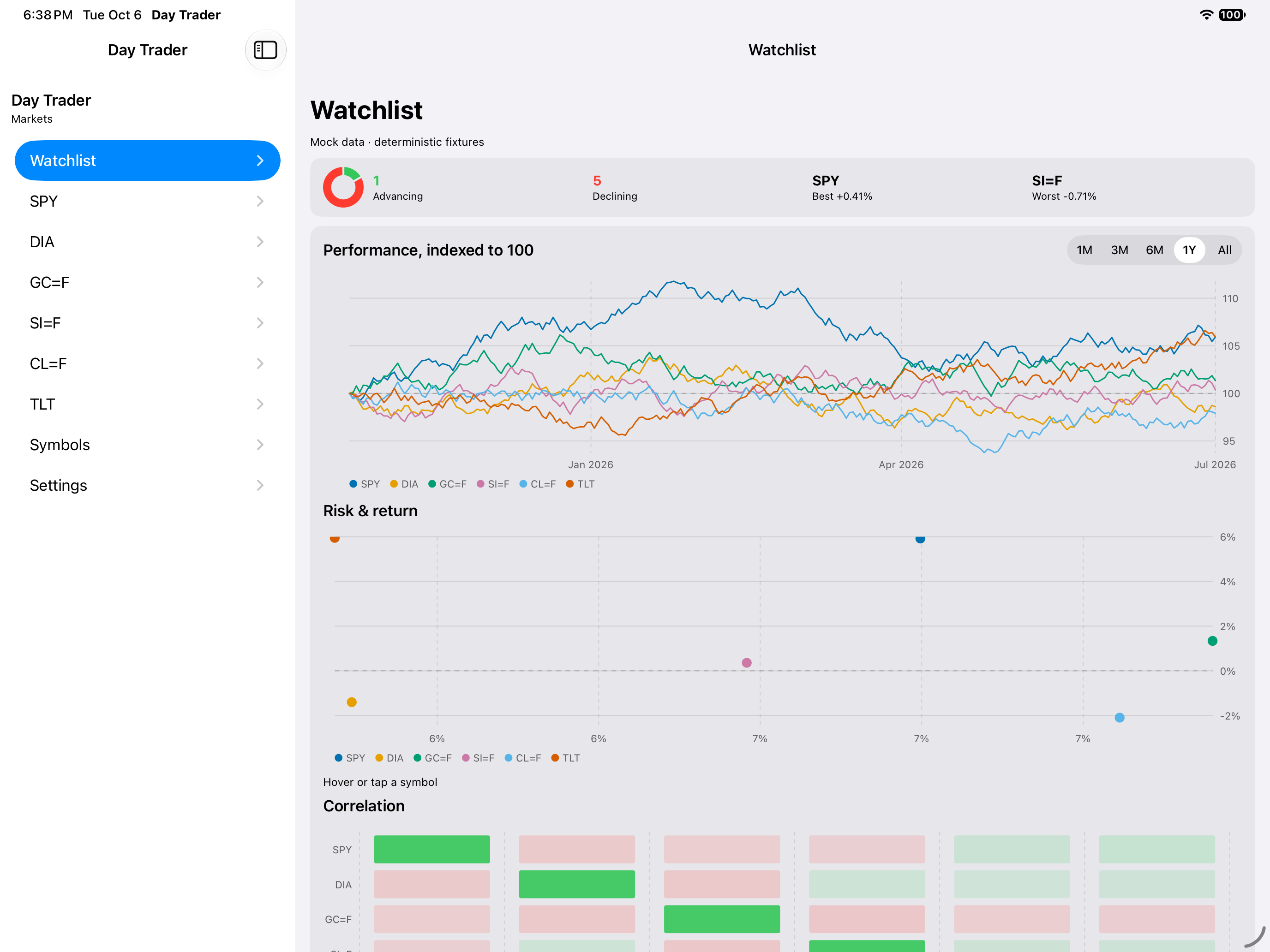The width and height of the screenshot is (1270, 952).
Task: Click 'Mock data · deterministic fixtures' subtitle
Action: click(x=397, y=142)
